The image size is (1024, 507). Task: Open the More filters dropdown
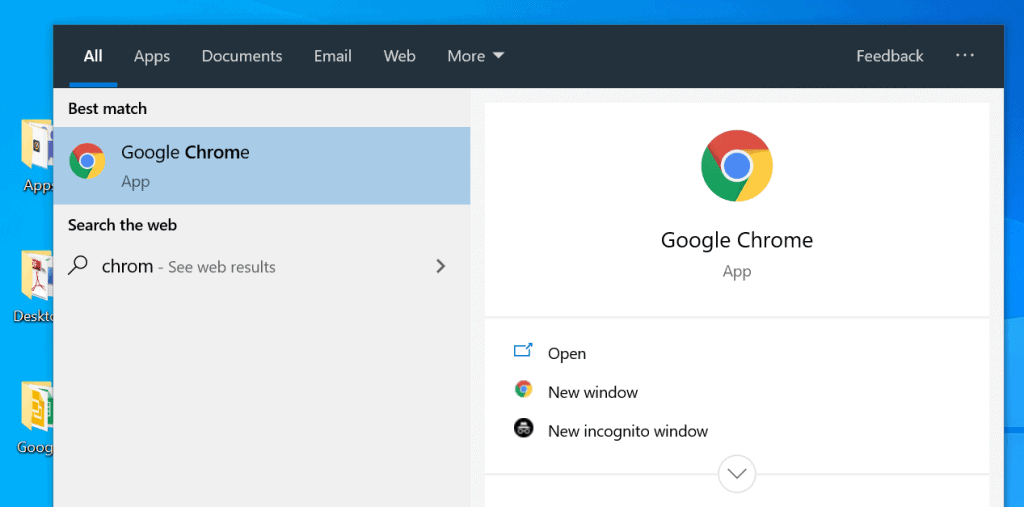(475, 56)
